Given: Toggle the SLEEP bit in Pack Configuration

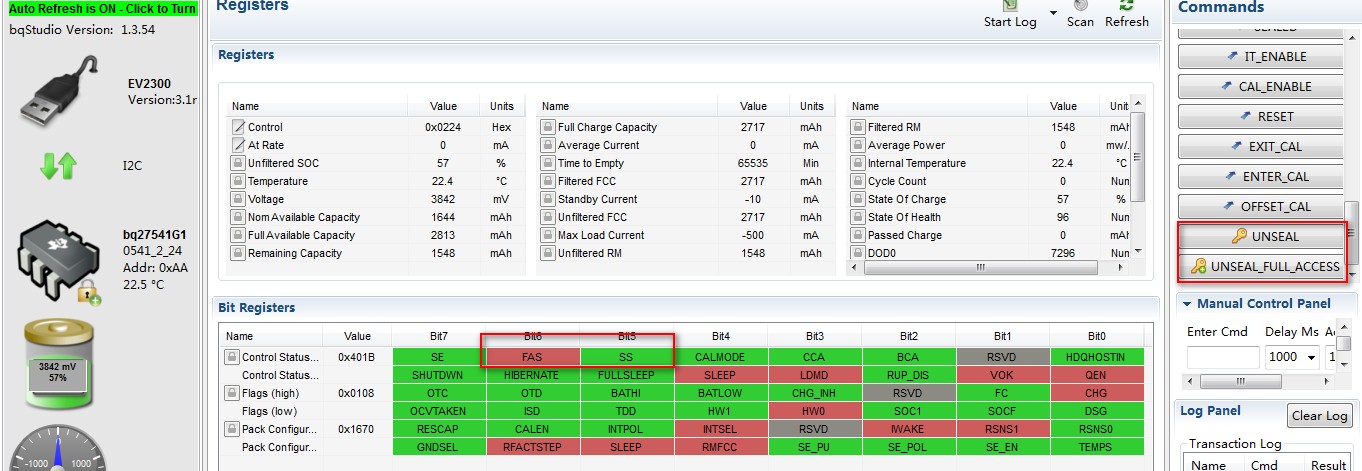Looking at the screenshot, I should (x=626, y=447).
